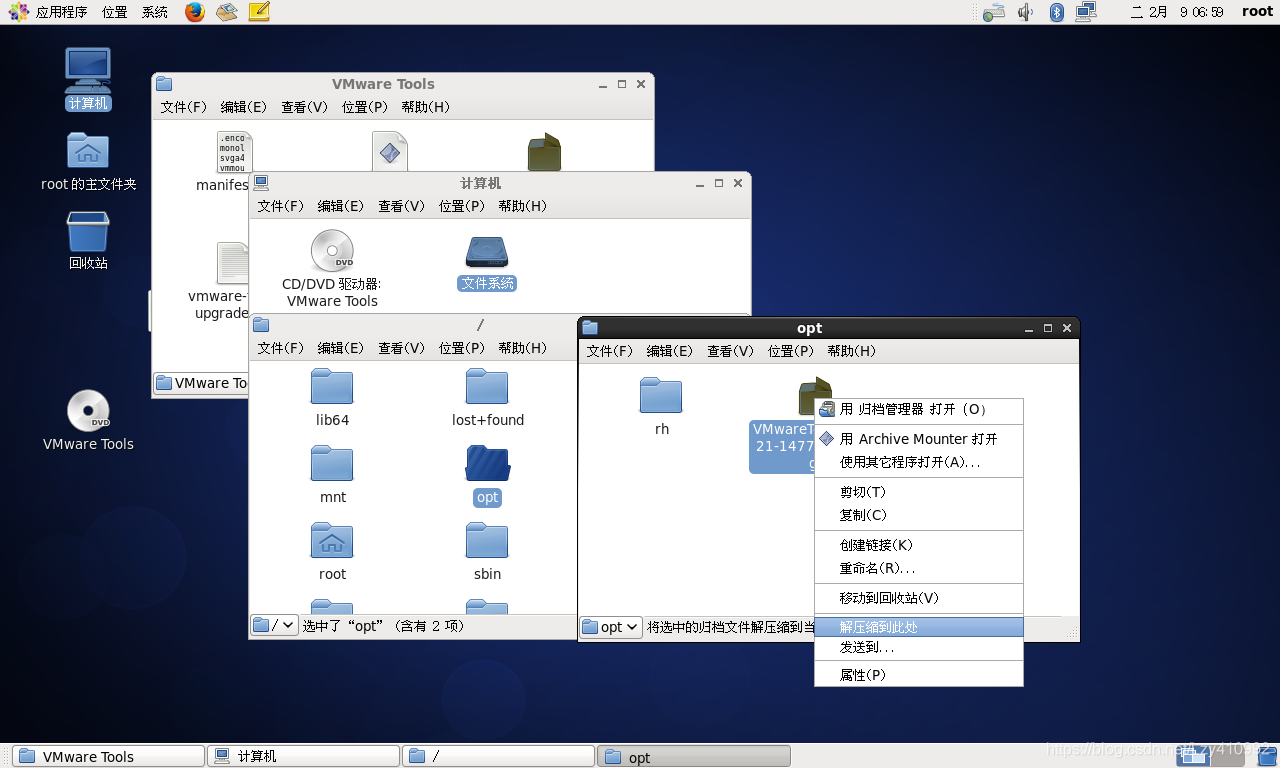The width and height of the screenshot is (1280, 768).
Task: Click the root user label in top panel
Action: pos(1257,12)
